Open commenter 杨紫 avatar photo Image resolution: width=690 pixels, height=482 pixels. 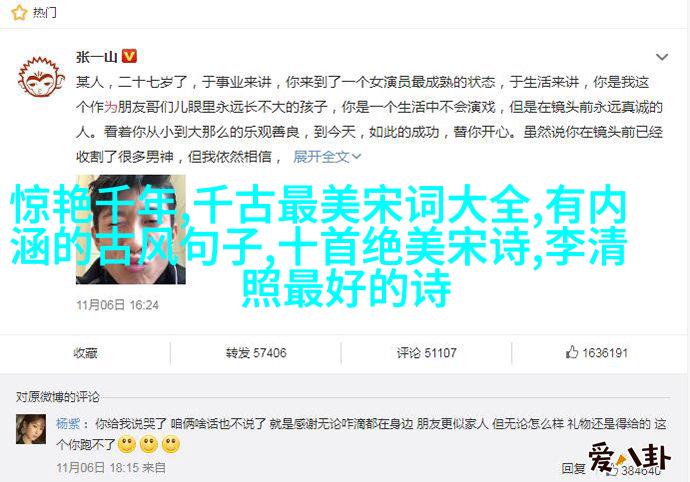click(31, 429)
